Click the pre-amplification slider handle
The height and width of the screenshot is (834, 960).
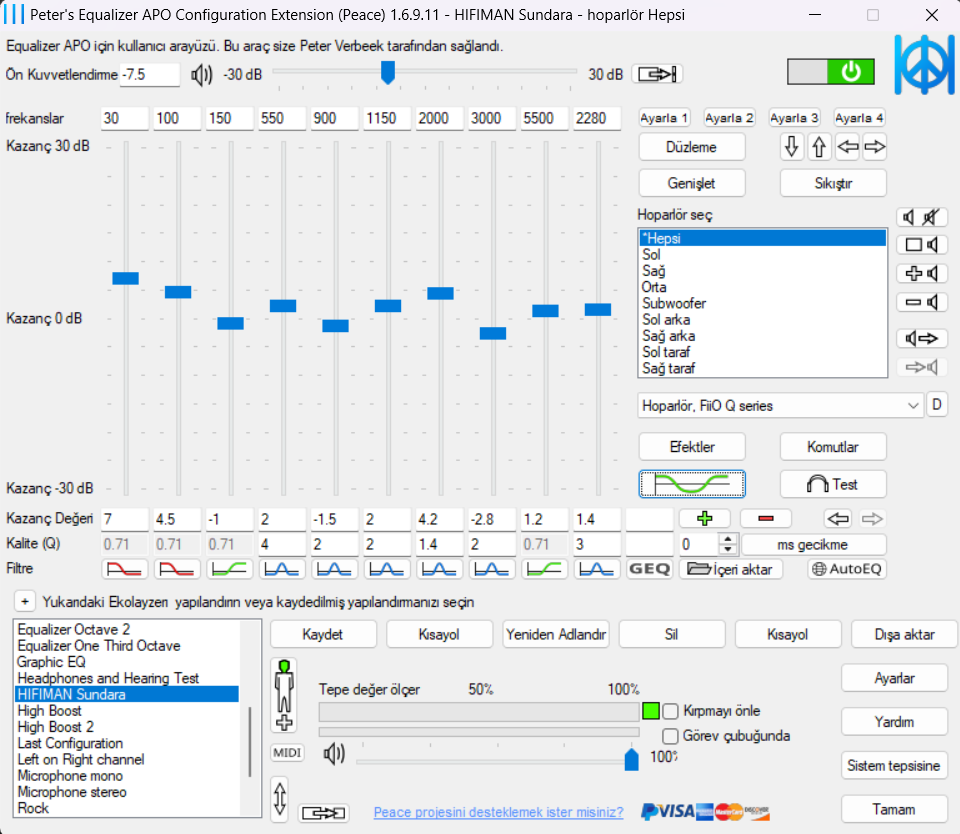[x=388, y=72]
